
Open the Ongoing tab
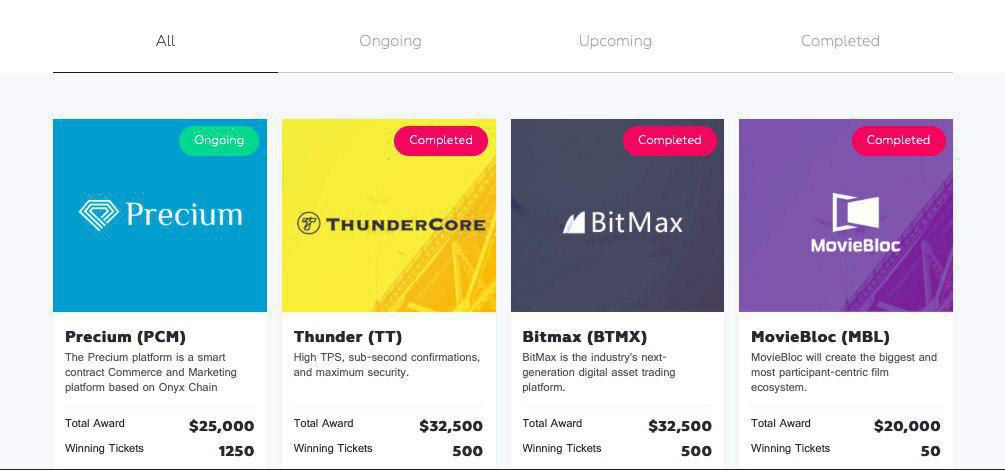pyautogui.click(x=390, y=41)
